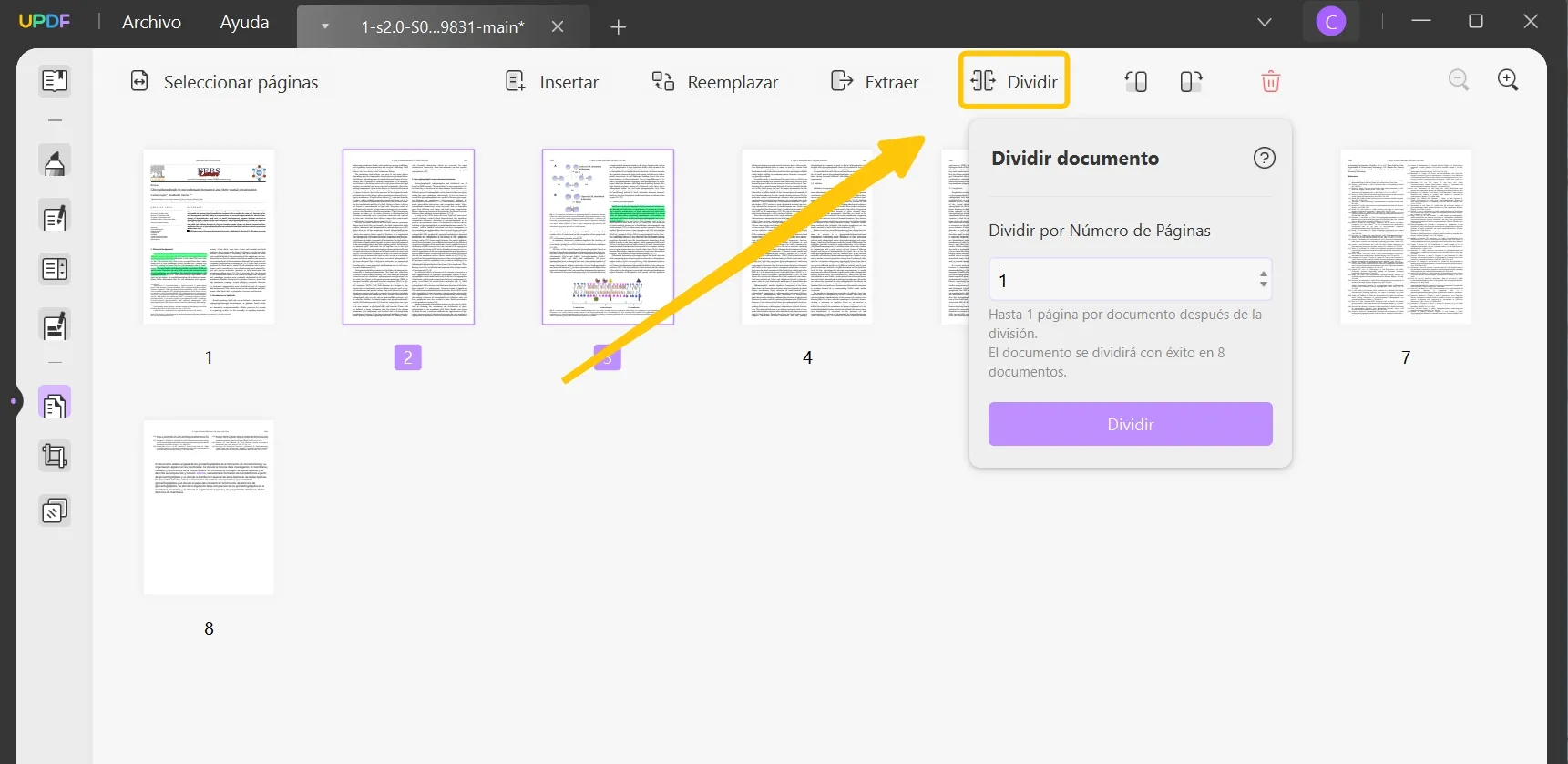Open the user account avatar C
The image size is (1568, 764).
point(1330,22)
